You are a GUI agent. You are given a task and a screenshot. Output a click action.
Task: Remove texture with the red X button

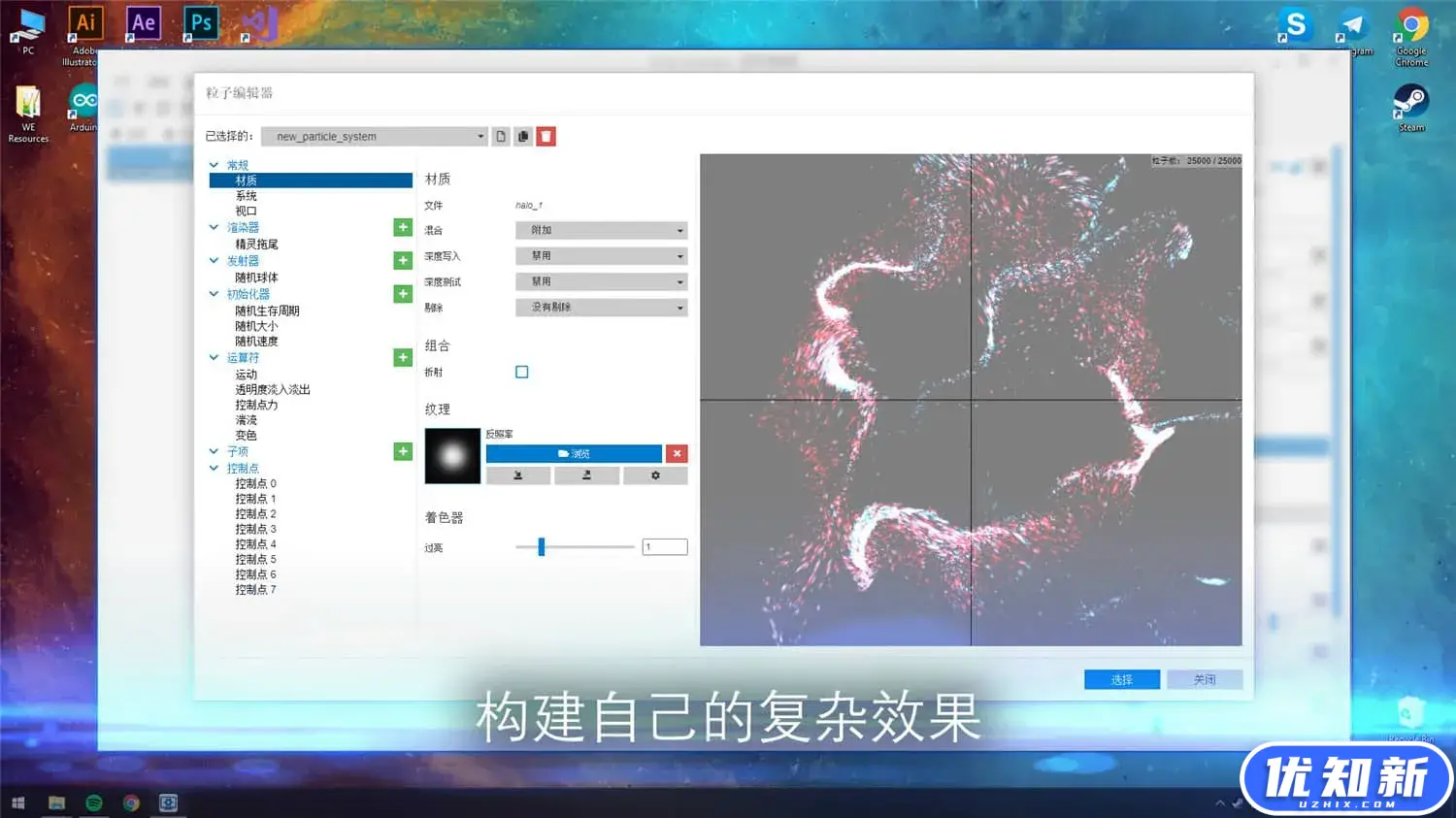click(x=677, y=453)
